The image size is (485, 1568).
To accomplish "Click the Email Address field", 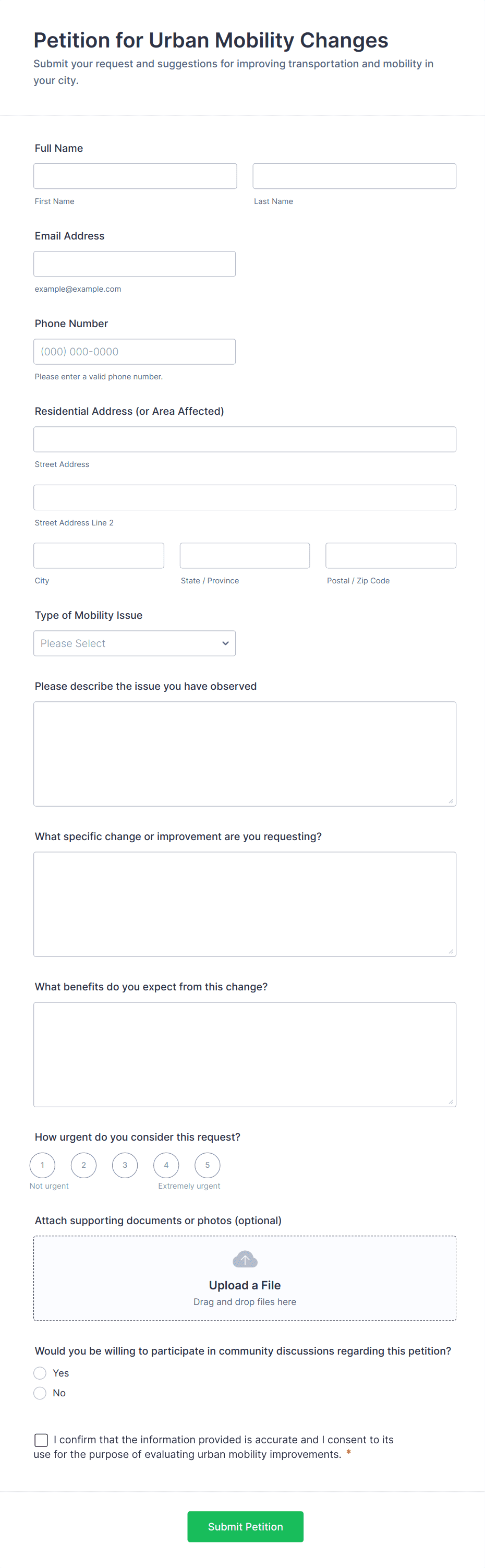I will pyautogui.click(x=135, y=264).
